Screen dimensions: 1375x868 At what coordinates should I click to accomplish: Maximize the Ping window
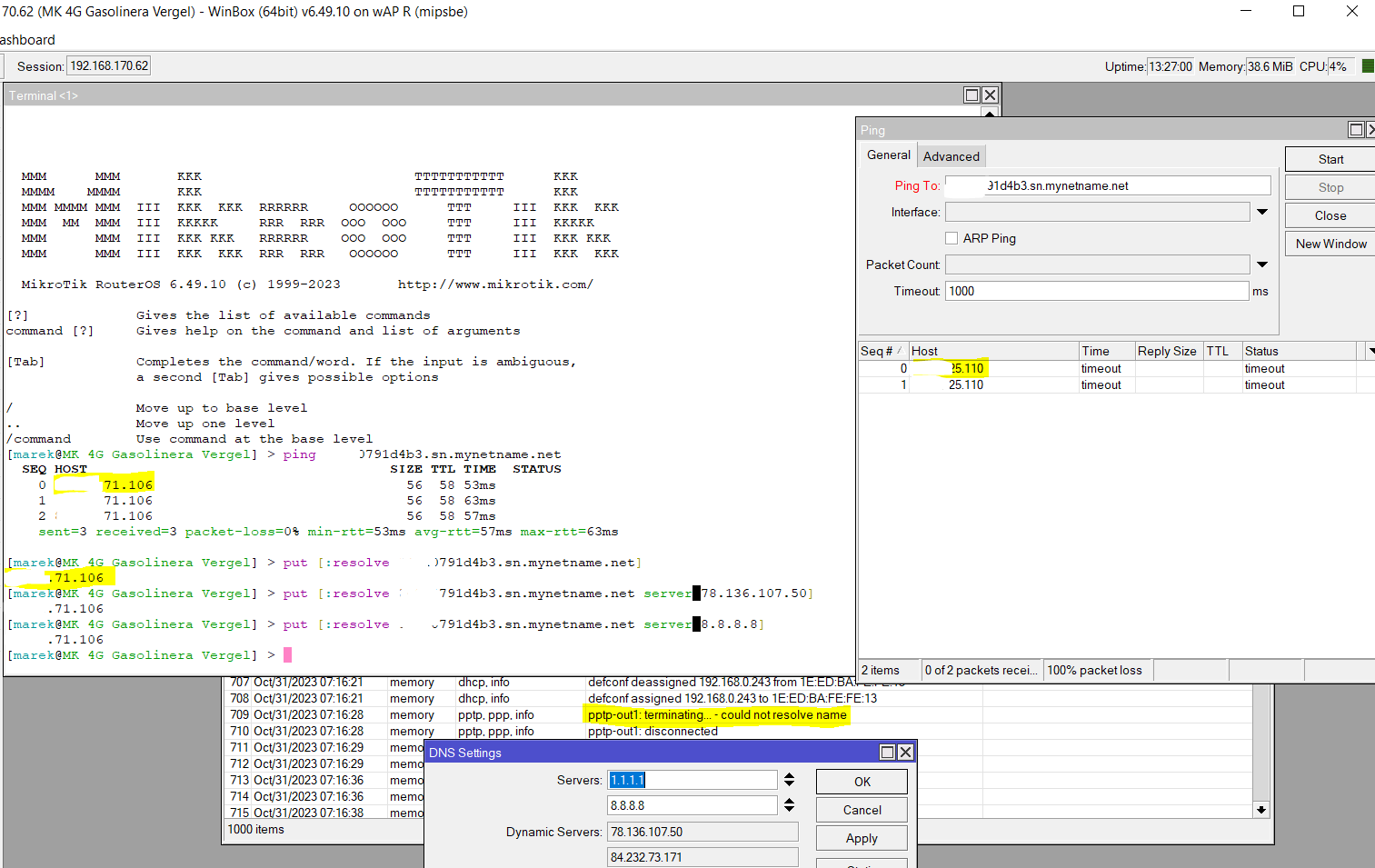pos(1356,130)
